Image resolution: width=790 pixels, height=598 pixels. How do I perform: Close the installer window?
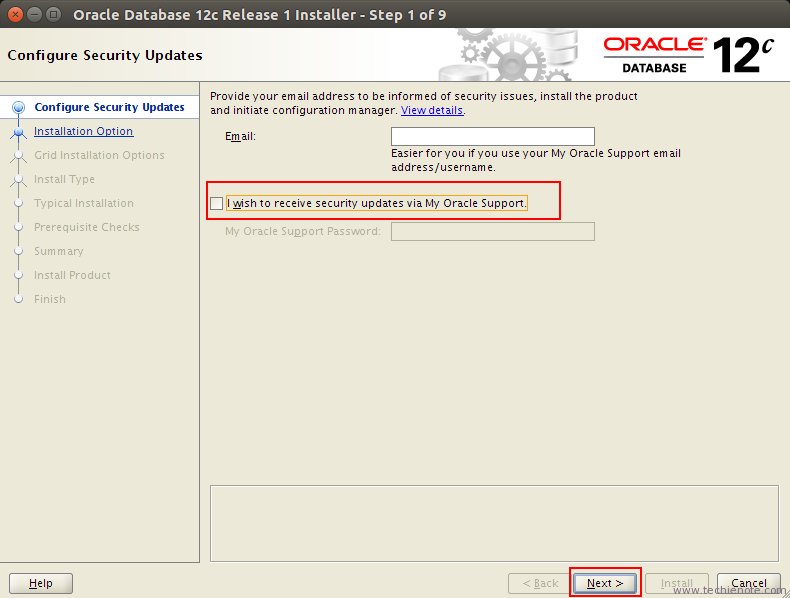[15, 14]
